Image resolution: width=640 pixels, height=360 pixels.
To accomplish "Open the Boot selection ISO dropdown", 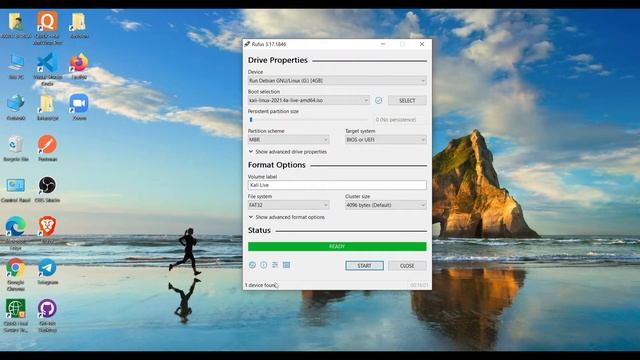I will [309, 100].
